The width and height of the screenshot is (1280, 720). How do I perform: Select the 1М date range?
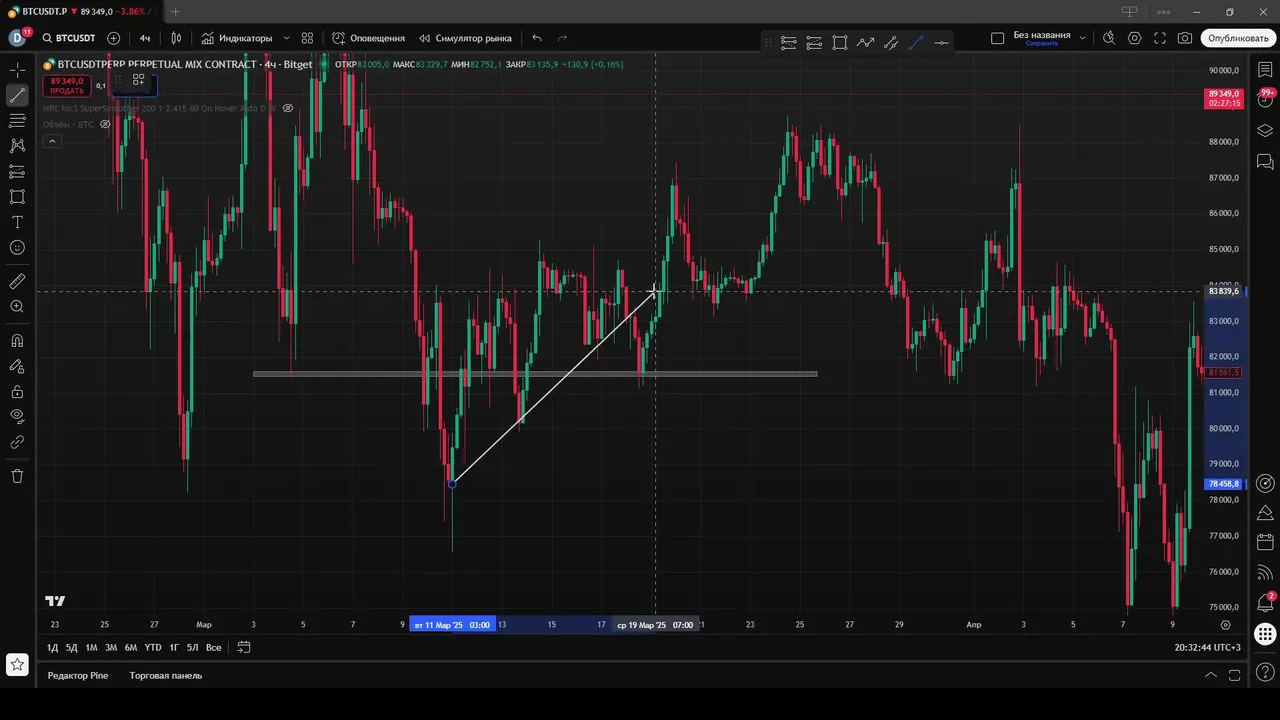(91, 647)
